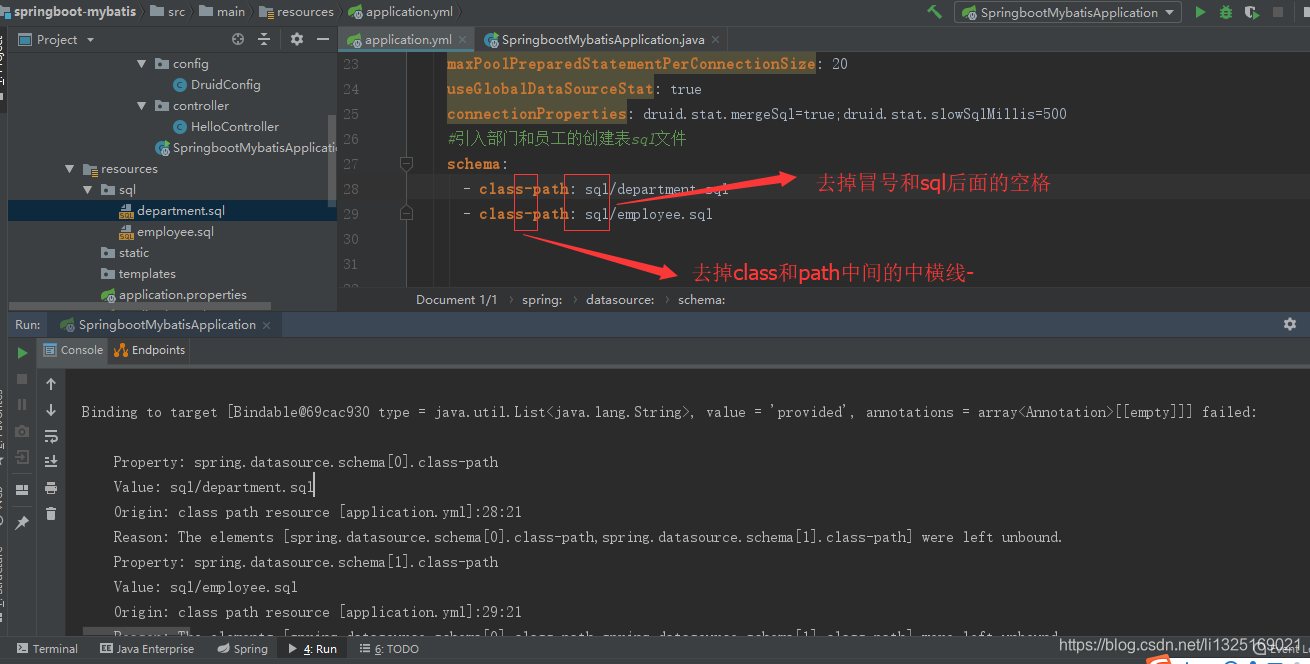
Task: Click exit icon in Run panel sidebar
Action: point(22,457)
